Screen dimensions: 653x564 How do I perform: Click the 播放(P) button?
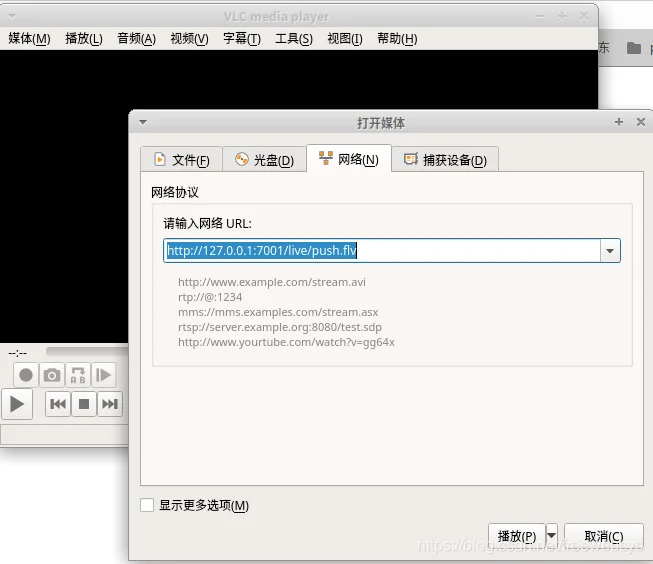pyautogui.click(x=516, y=536)
